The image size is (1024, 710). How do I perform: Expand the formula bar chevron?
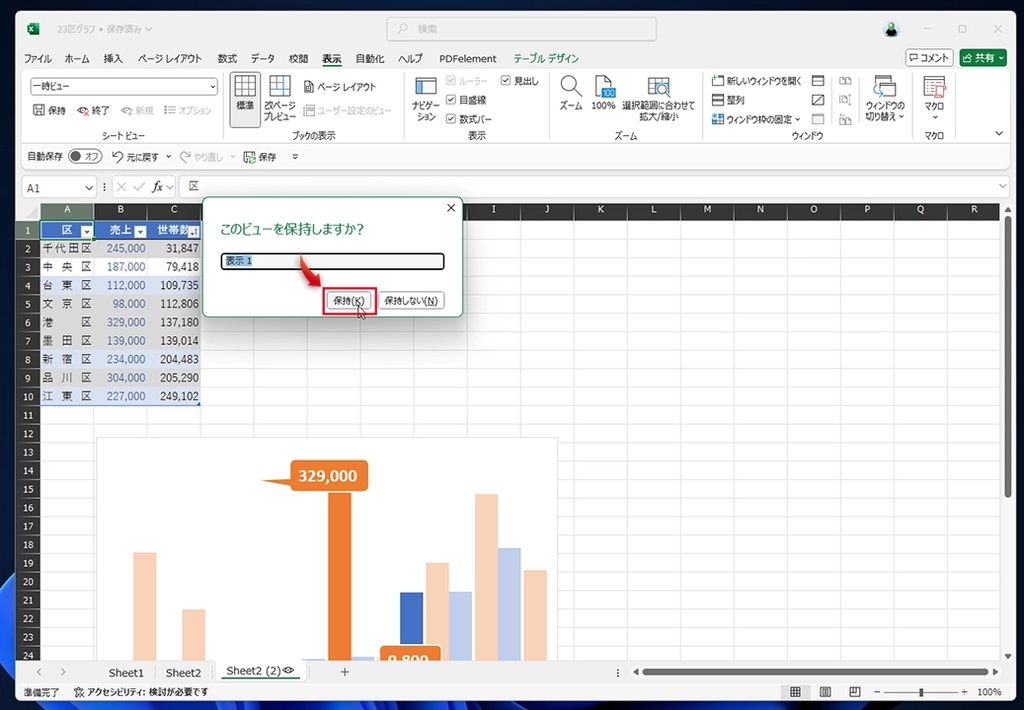1002,187
